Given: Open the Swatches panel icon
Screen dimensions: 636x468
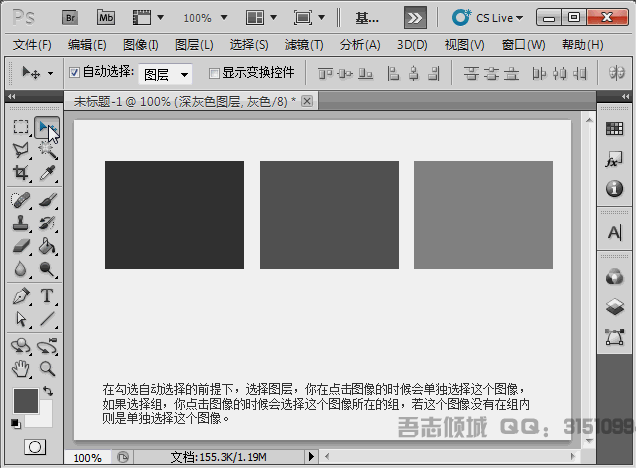Looking at the screenshot, I should (615, 129).
